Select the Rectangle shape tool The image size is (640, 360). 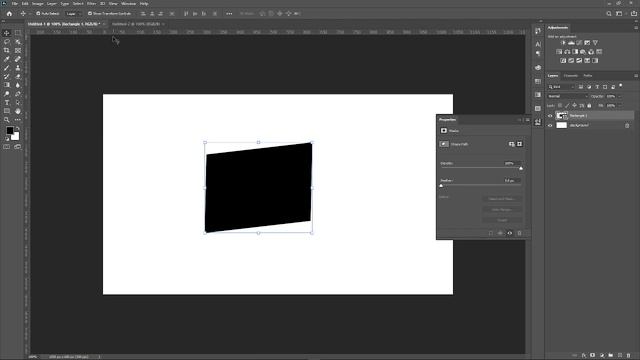(7, 111)
